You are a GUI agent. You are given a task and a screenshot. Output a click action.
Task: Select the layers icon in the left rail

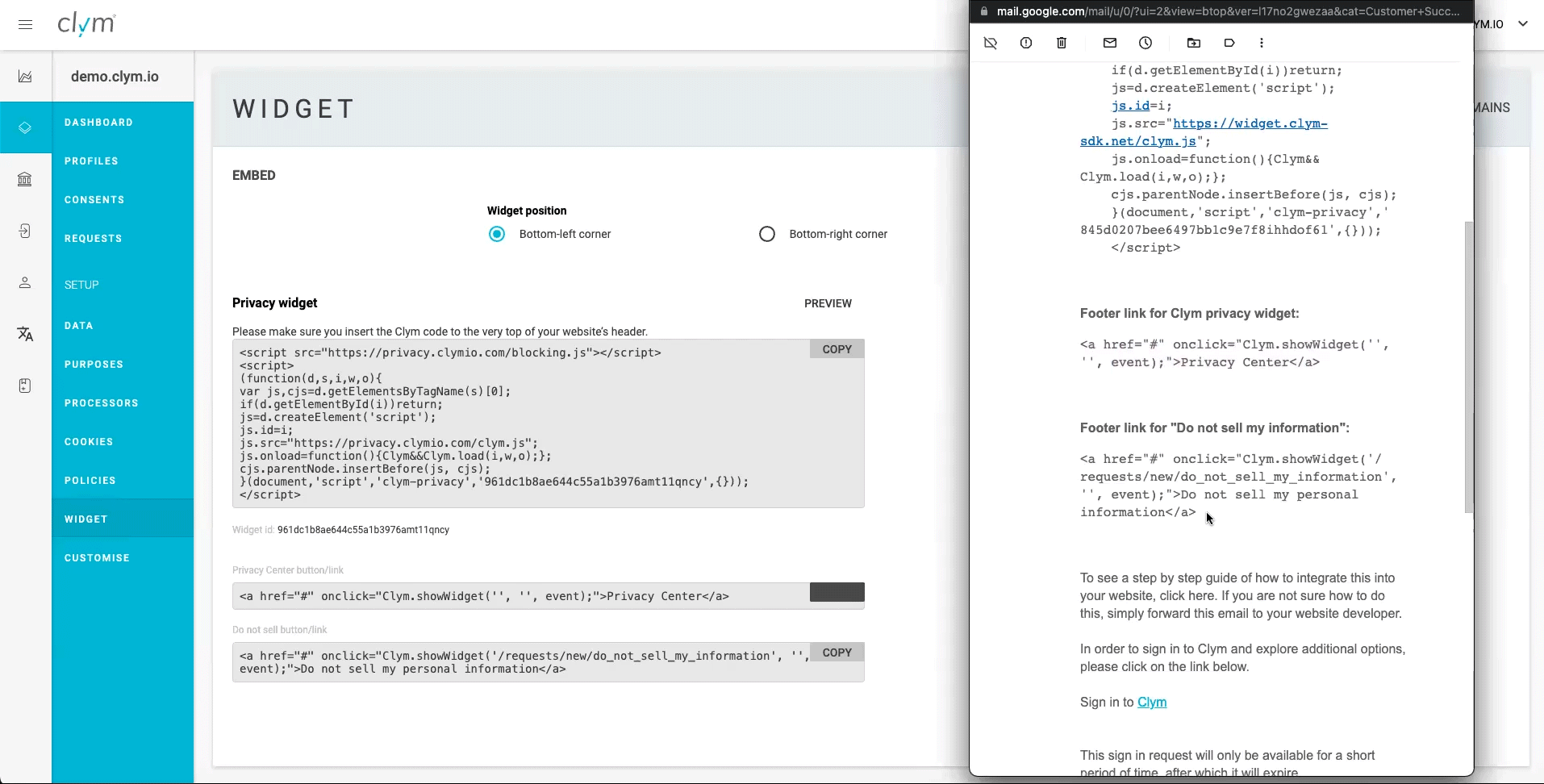pos(25,127)
